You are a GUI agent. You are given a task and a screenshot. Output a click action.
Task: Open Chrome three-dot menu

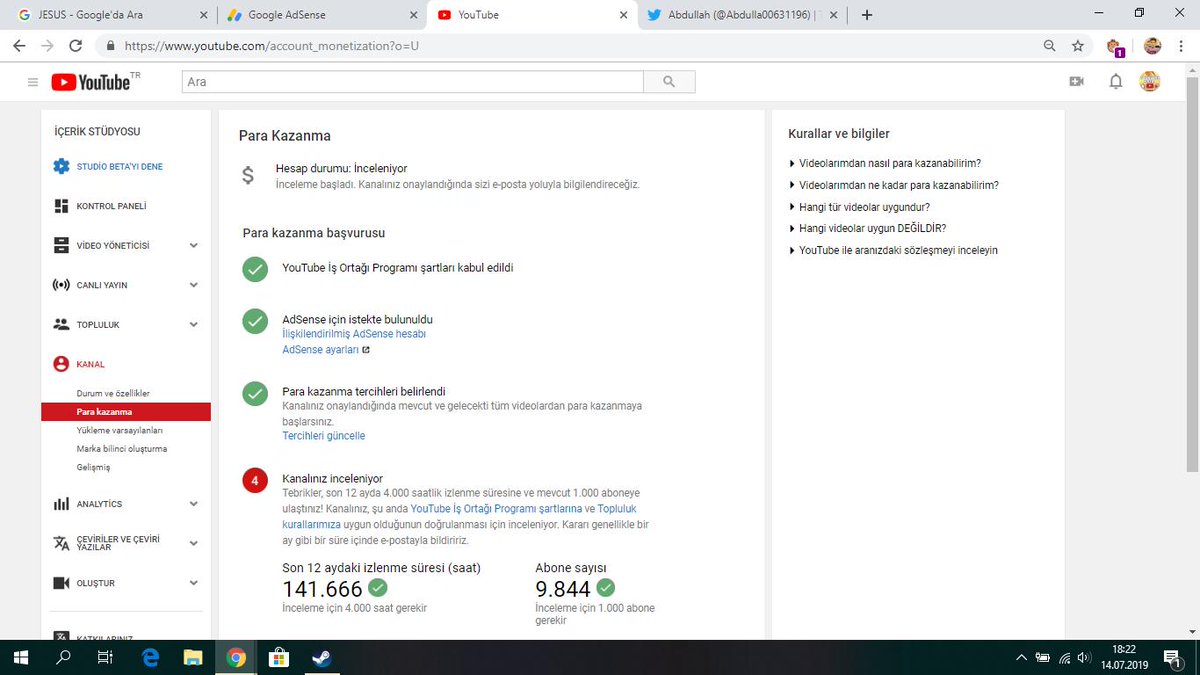pyautogui.click(x=1183, y=46)
